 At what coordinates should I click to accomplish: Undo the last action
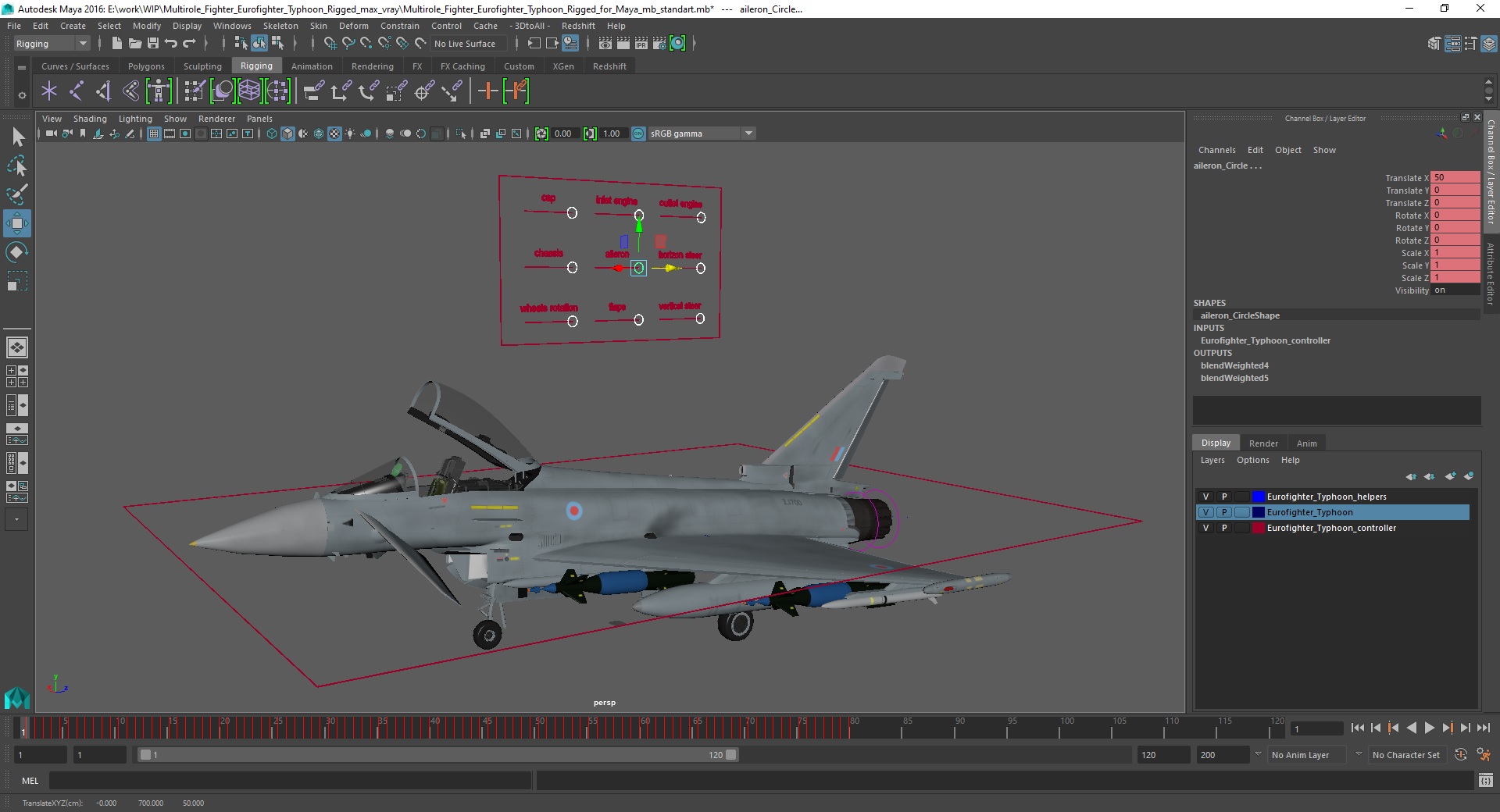point(171,44)
